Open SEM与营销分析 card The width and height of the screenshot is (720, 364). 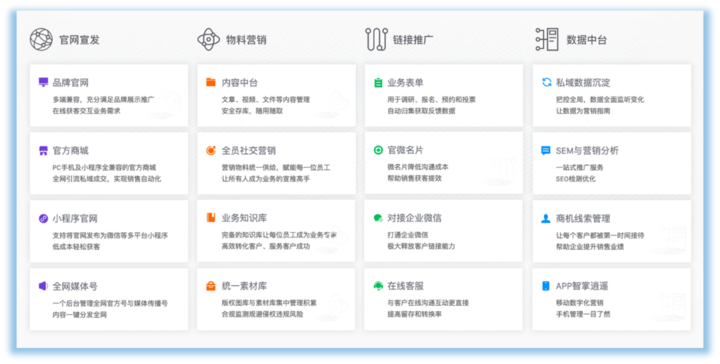(612, 163)
